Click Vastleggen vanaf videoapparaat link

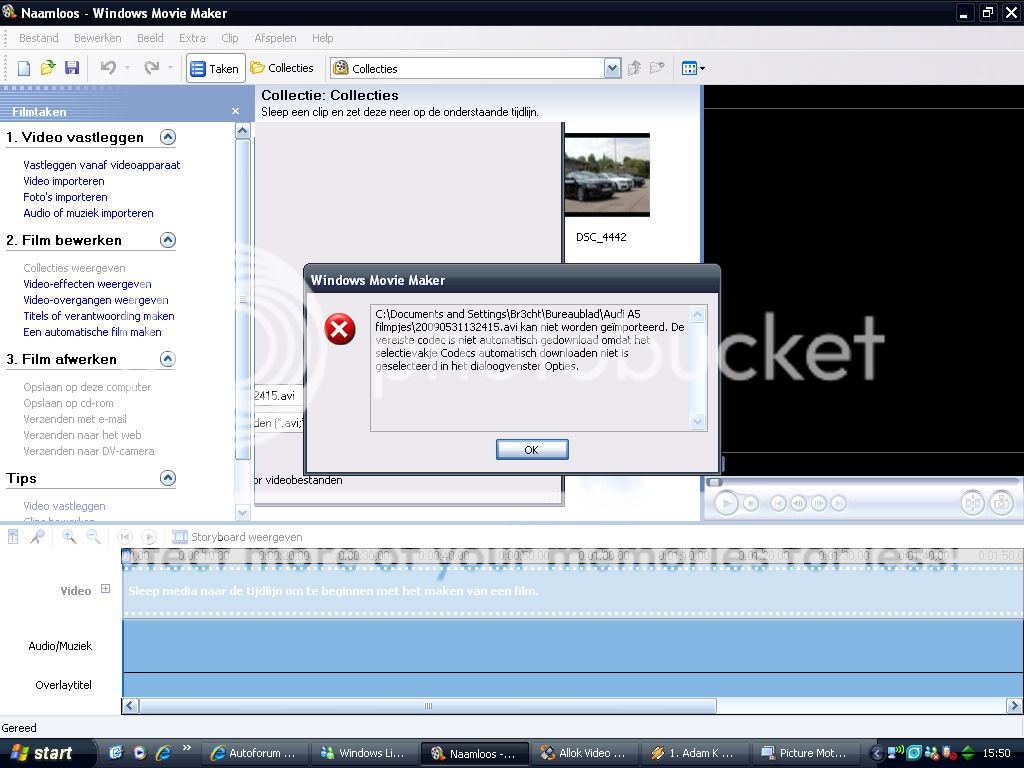pyautogui.click(x=102, y=165)
